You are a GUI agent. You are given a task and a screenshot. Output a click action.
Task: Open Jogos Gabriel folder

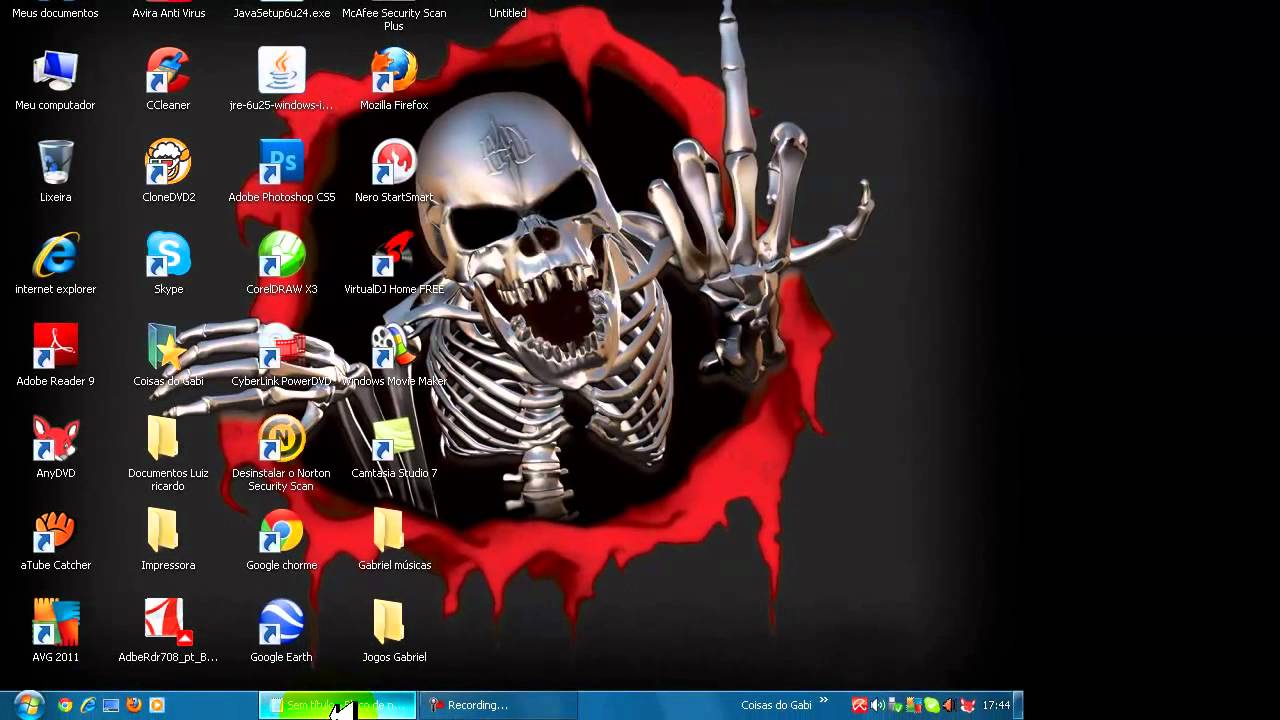394,632
